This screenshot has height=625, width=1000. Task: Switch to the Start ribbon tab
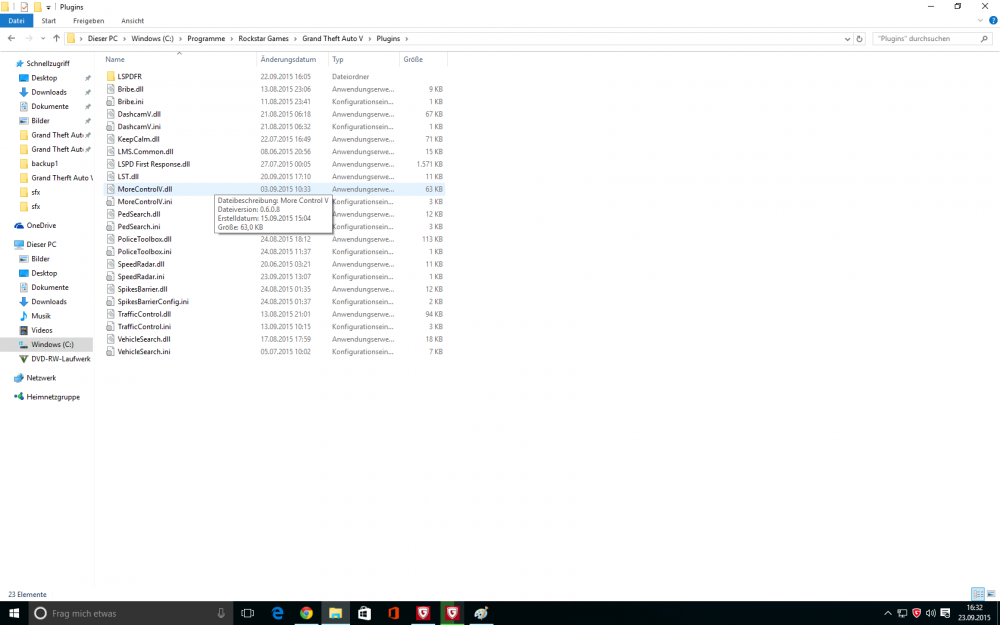tap(48, 21)
